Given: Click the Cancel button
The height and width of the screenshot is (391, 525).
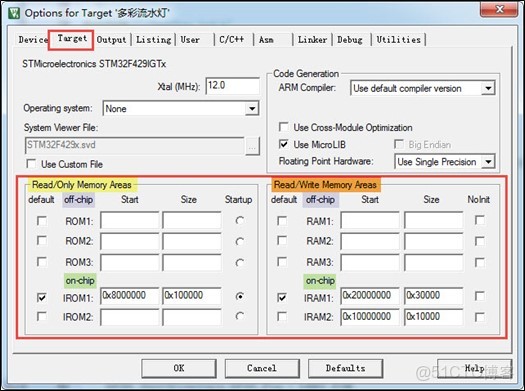Looking at the screenshot, I should point(262,368).
